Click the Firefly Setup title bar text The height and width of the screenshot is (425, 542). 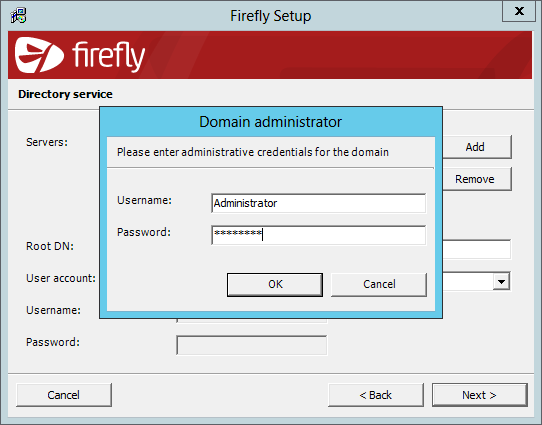(x=271, y=16)
